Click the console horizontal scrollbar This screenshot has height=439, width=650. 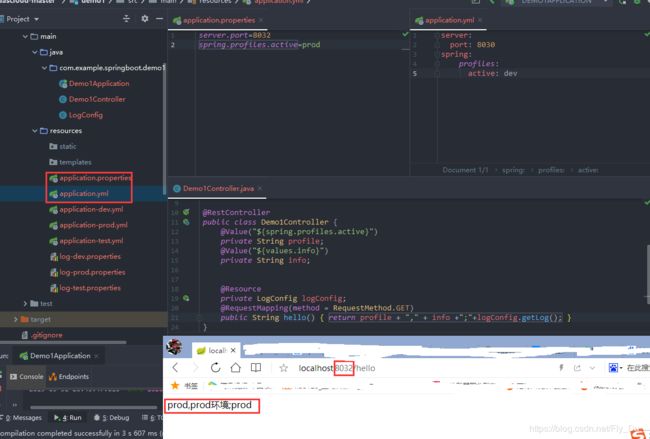pos(94,407)
